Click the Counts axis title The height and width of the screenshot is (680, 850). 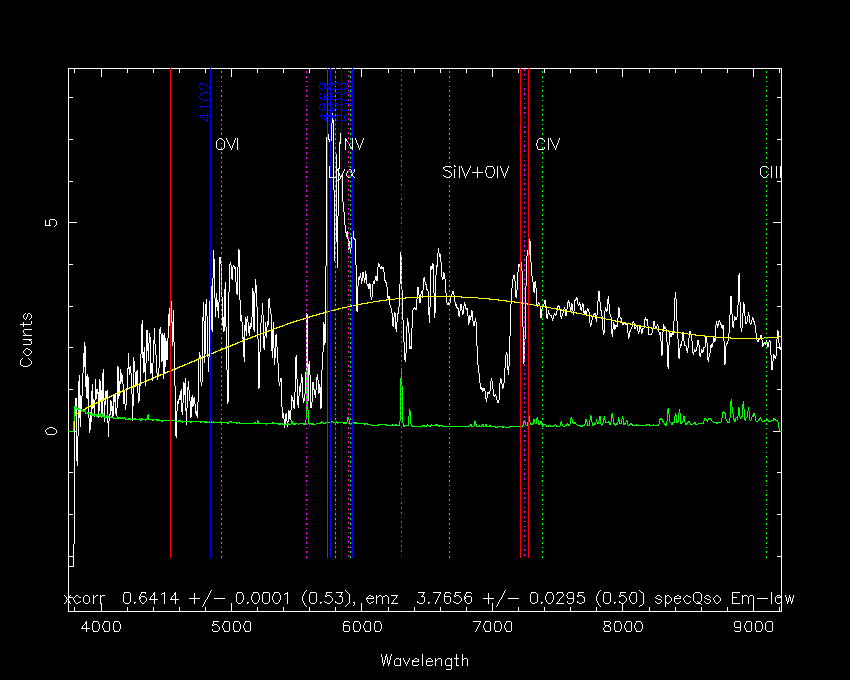coord(28,340)
